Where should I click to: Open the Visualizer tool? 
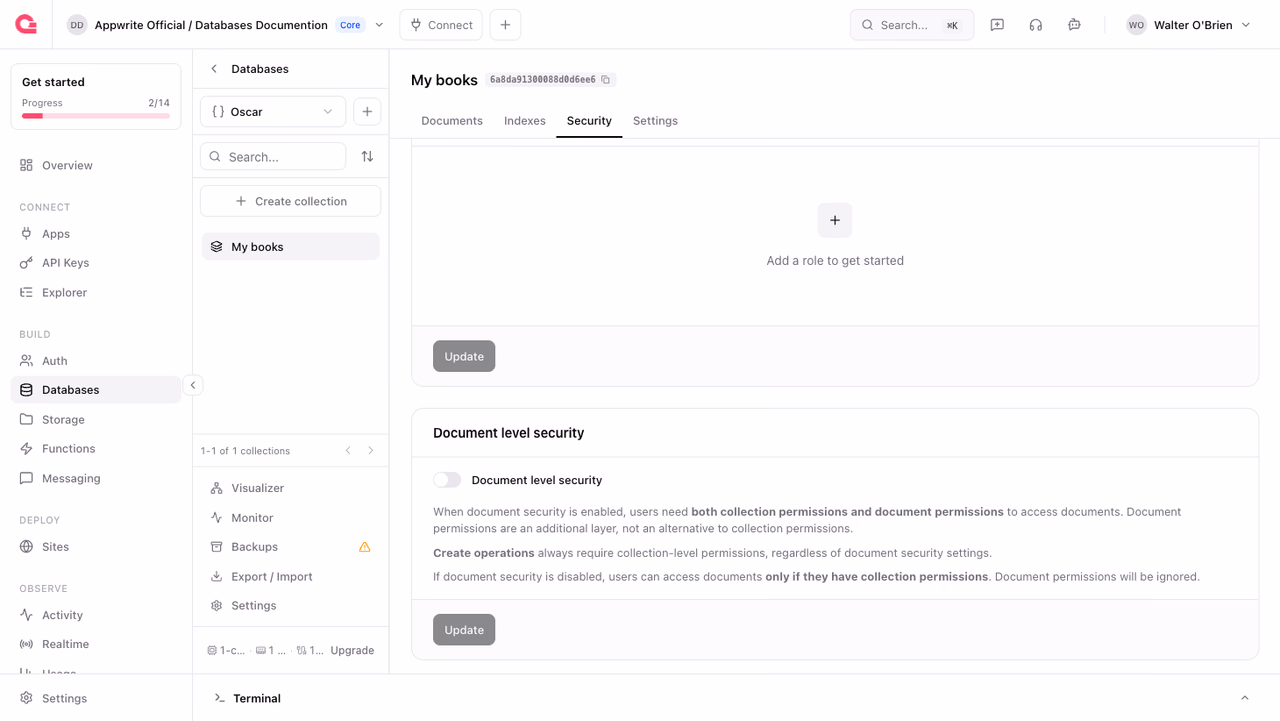[291, 488]
